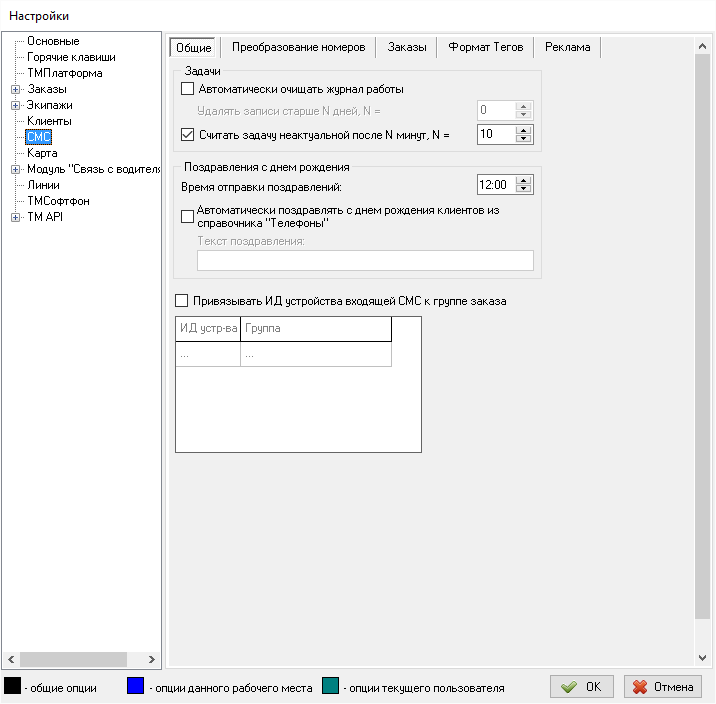The width and height of the screenshot is (716, 704).
Task: Expand the Заказы tree node
Action: [15, 89]
